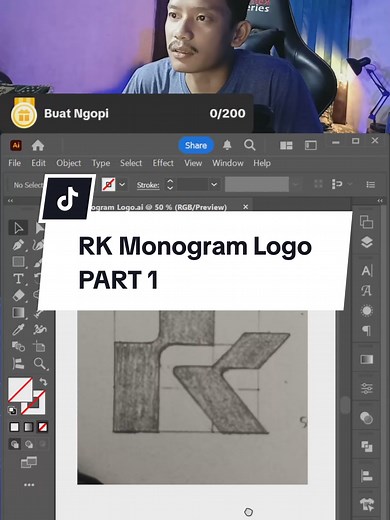Image resolution: width=390 pixels, height=520 pixels.
Task: Select the Shape Builder tool
Action: click(18, 346)
